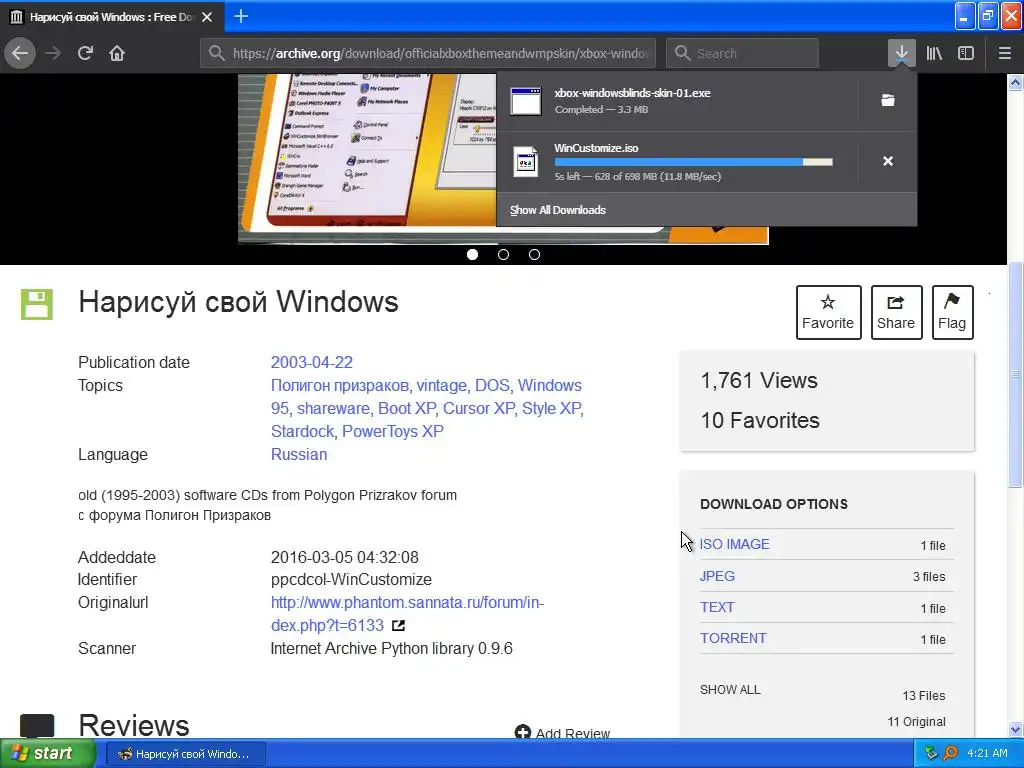
Task: Expand TEXT download option
Action: [717, 607]
